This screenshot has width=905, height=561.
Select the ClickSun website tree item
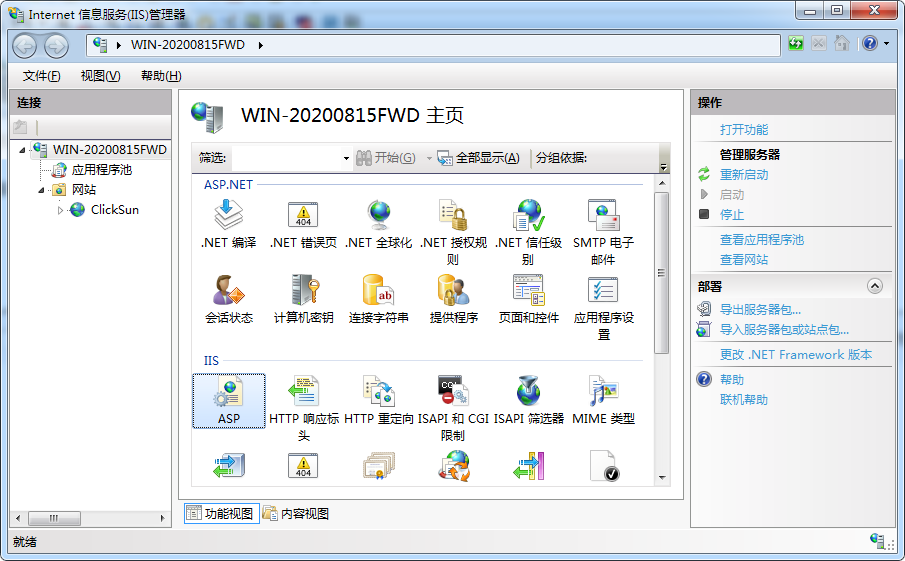pyautogui.click(x=115, y=210)
